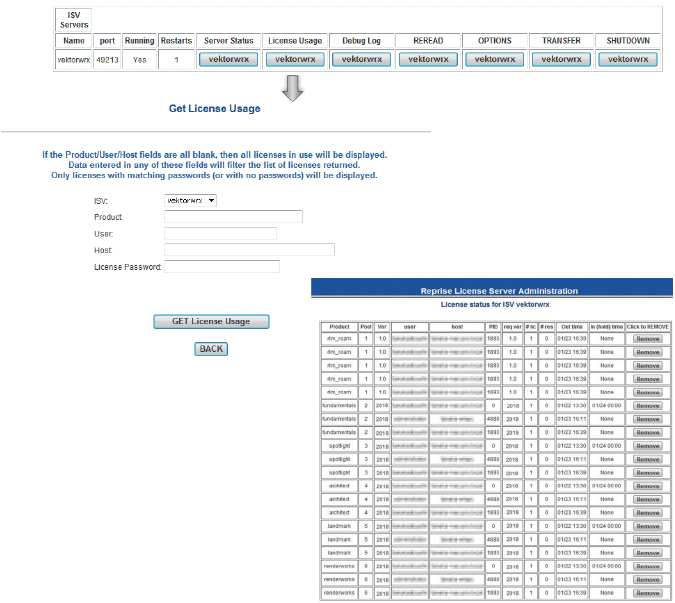Remove landmark license with PID 4888
This screenshot has height=603, width=675.
tap(647, 539)
